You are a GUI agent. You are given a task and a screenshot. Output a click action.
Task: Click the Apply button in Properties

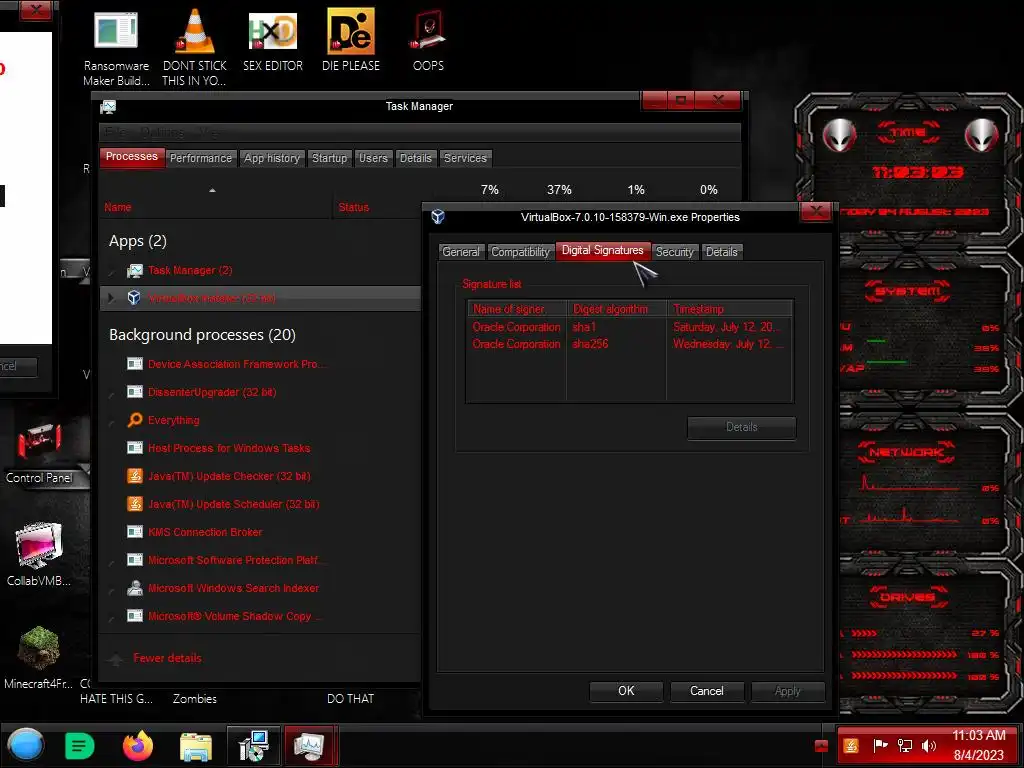788,691
